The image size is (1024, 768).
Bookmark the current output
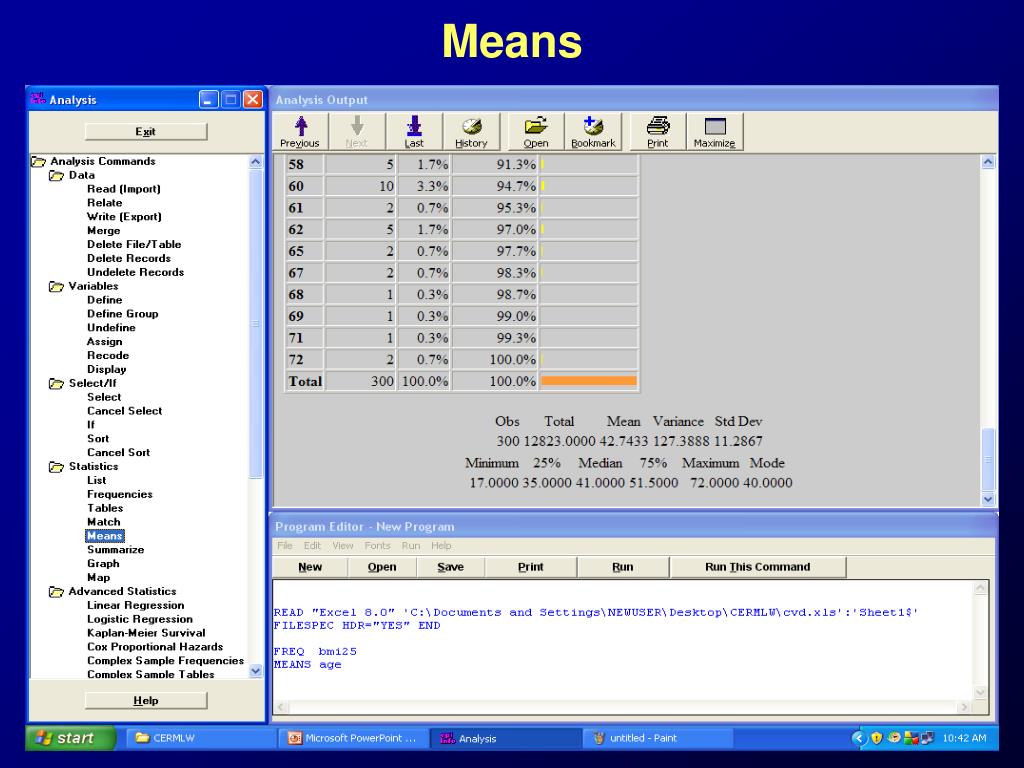(x=593, y=132)
